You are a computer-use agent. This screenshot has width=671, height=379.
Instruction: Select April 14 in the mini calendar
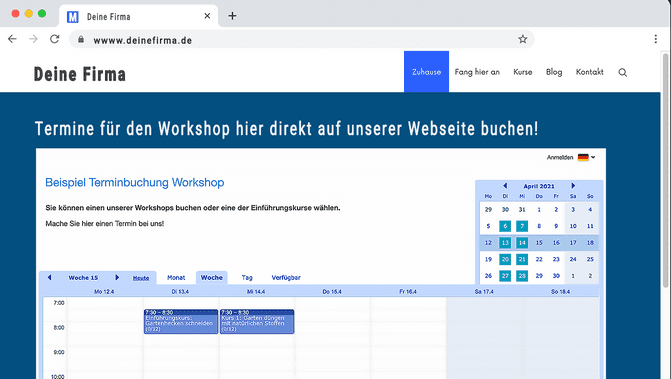click(x=522, y=243)
